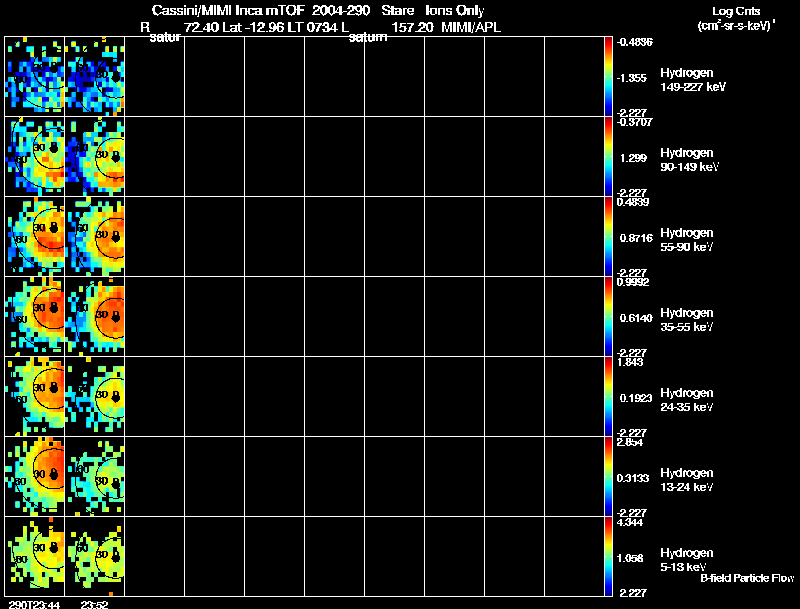Pick the color bar for Hydrogen 5-13 keV
The image size is (800, 609).
608,556
